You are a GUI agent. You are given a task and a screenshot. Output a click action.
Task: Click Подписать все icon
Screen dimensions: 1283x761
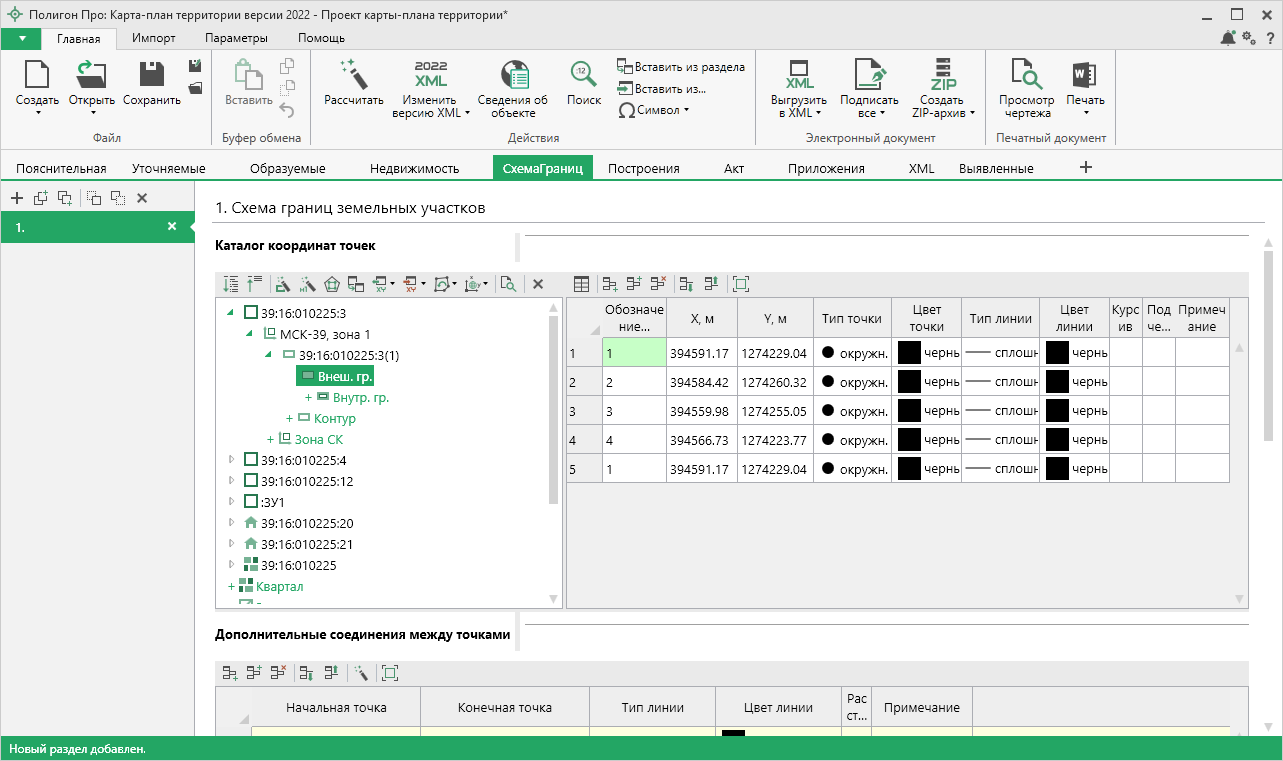(x=869, y=75)
